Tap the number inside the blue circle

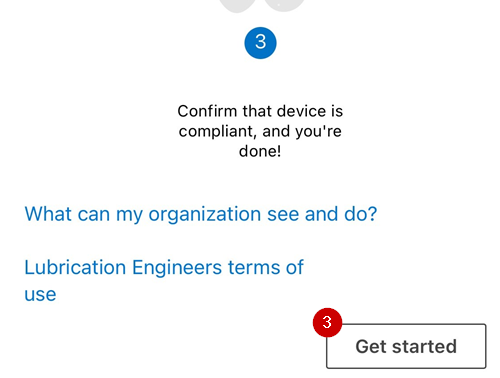coord(260,42)
